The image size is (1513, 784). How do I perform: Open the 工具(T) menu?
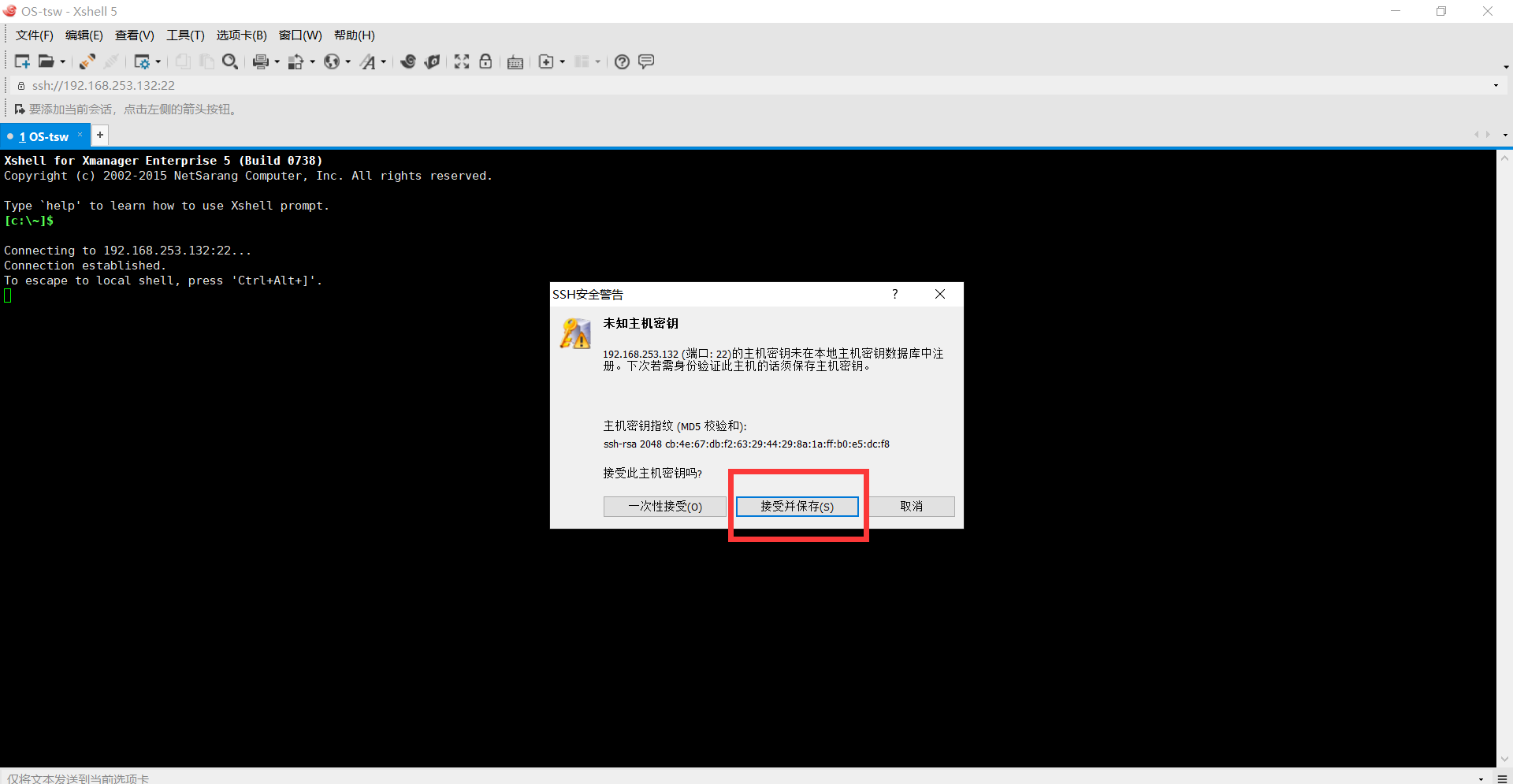coord(185,35)
